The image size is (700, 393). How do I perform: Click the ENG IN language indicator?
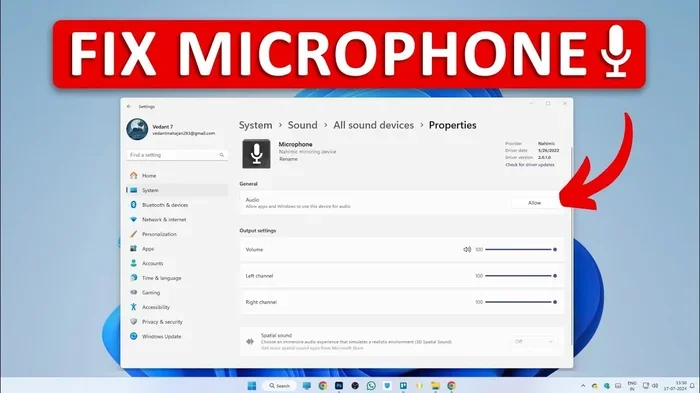[x=632, y=386]
